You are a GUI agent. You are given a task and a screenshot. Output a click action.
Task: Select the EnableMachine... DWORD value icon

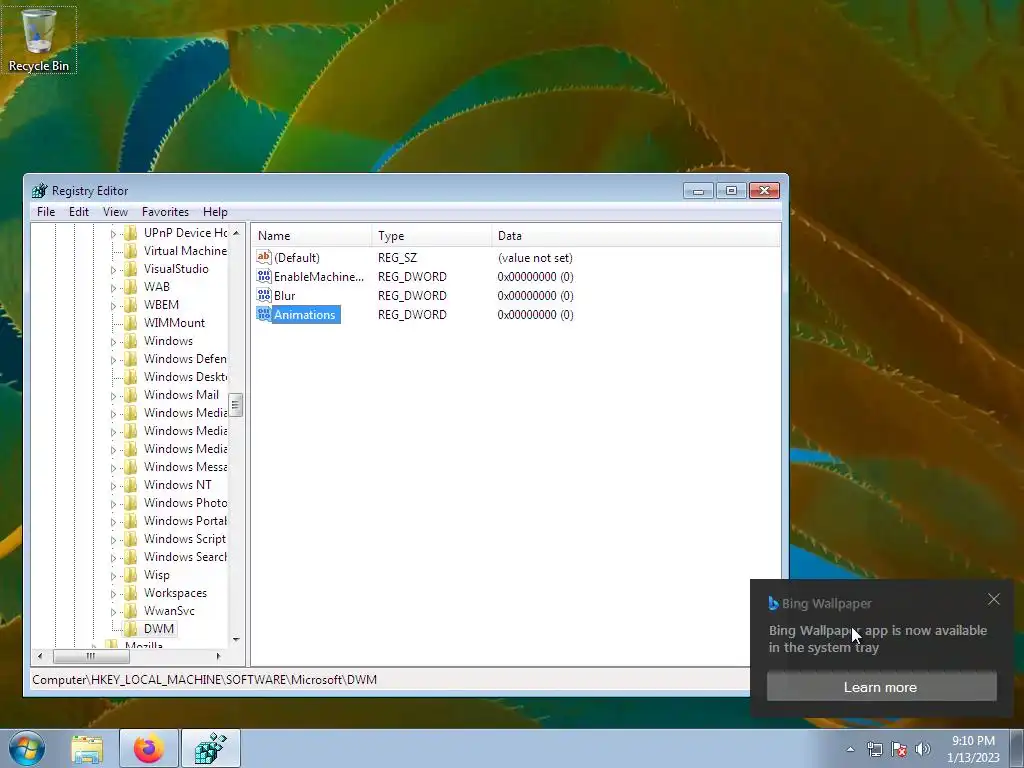click(264, 276)
